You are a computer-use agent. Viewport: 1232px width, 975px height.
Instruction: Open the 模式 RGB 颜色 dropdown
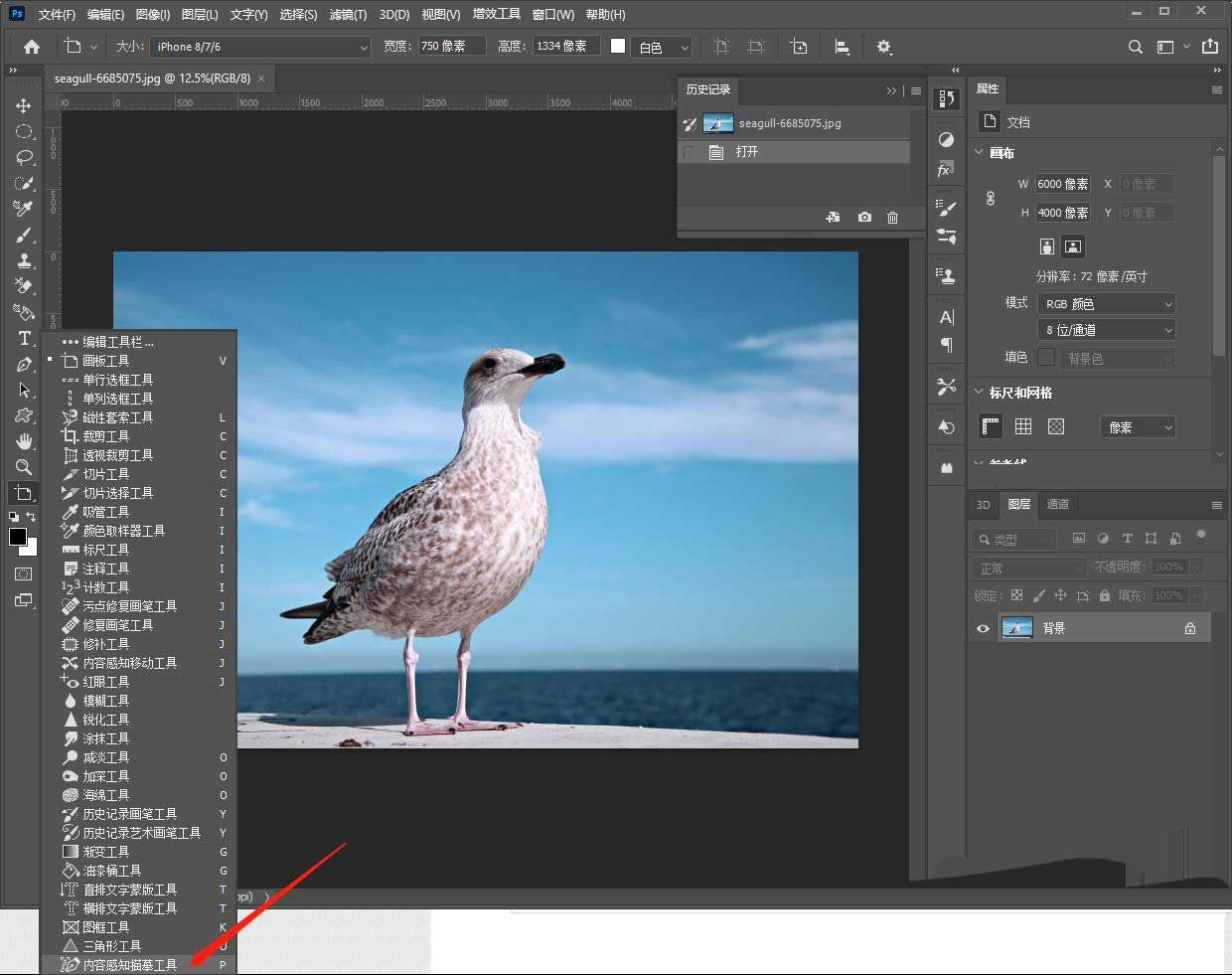tap(1107, 304)
